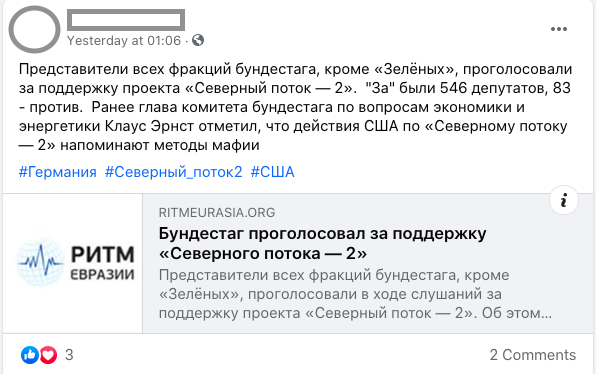Expand the '2 Comments' section
The height and width of the screenshot is (374, 596).
tap(533, 355)
